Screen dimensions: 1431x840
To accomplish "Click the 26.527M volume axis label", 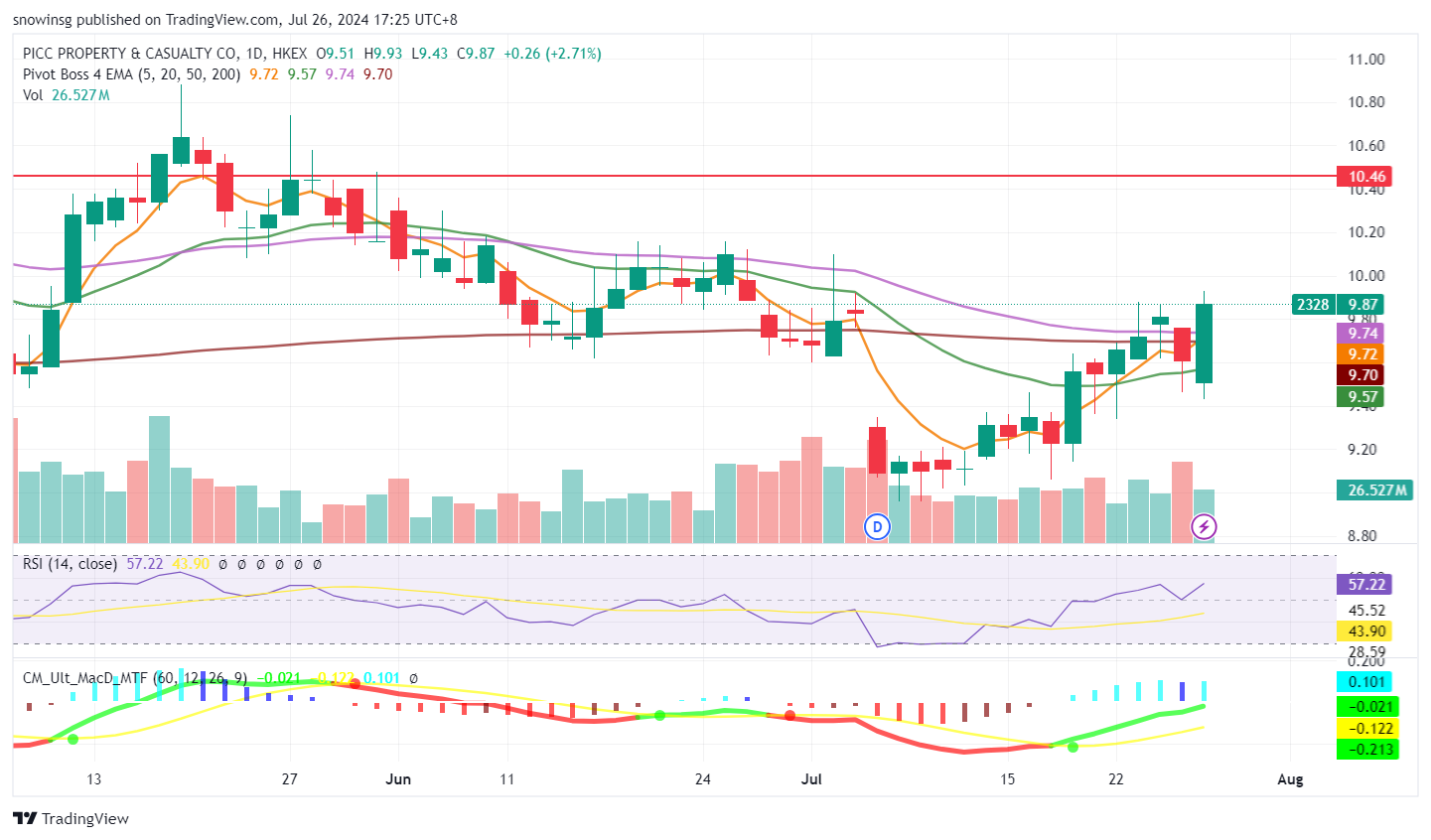I will [1376, 490].
